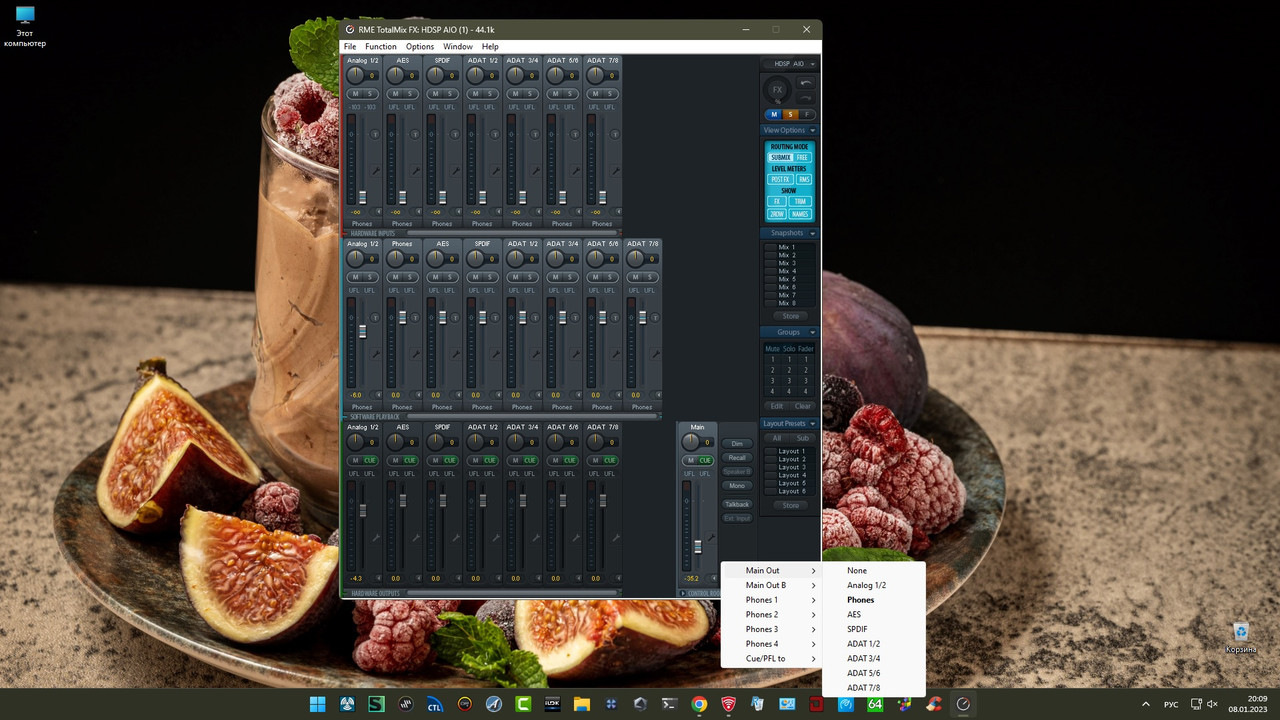Click the volume icon in system tray
This screenshot has width=1280, height=720.
1213,704
